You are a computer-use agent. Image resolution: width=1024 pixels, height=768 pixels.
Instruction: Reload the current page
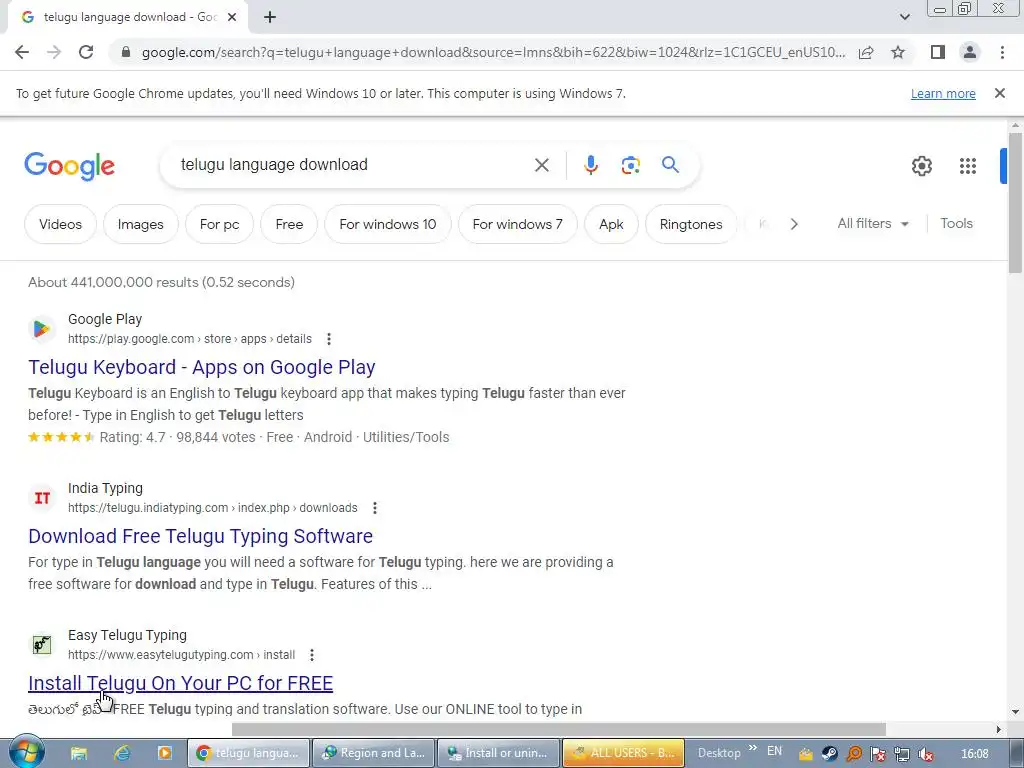click(x=86, y=52)
